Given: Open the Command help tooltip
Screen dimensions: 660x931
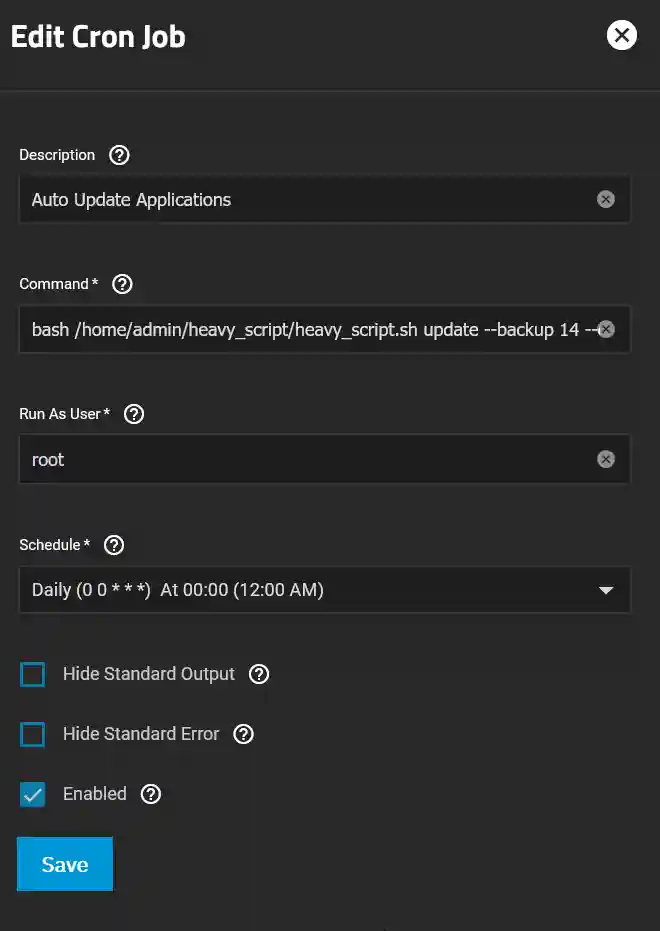Looking at the screenshot, I should pyautogui.click(x=122, y=284).
